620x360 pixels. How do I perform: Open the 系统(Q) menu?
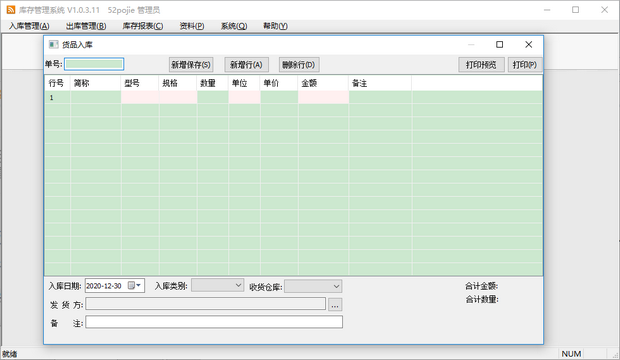[234, 26]
